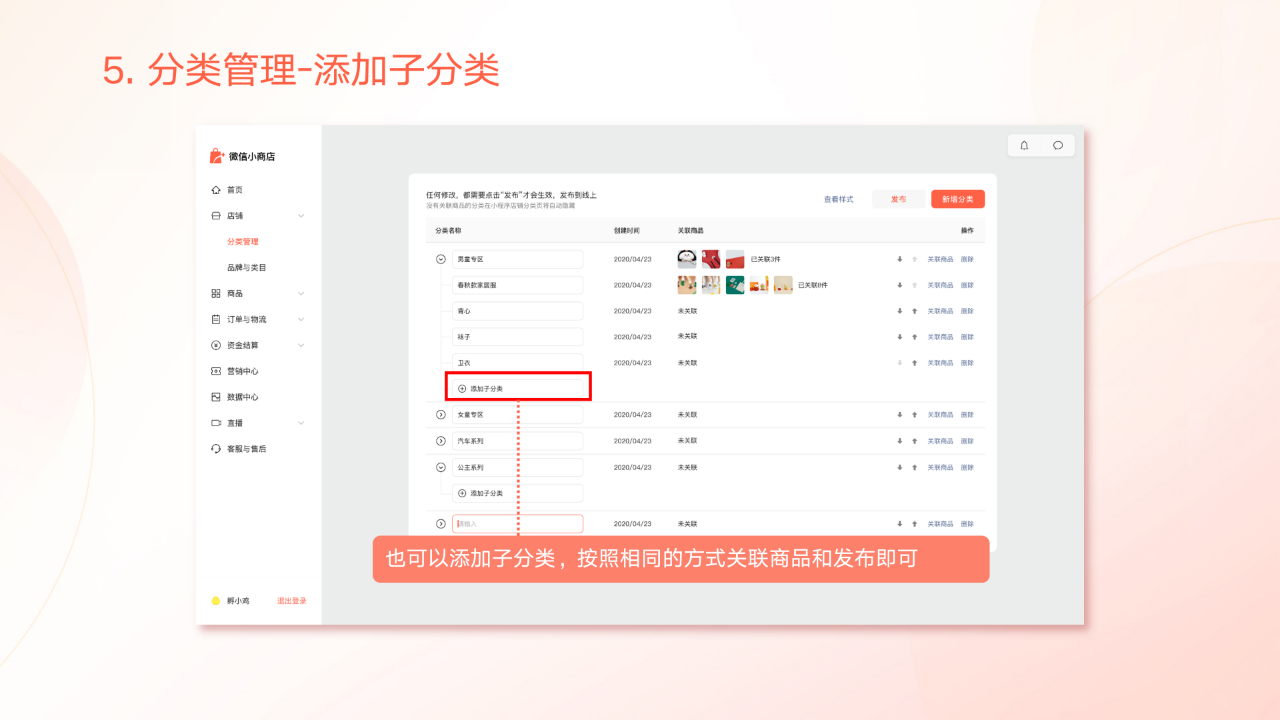
Task: Collapse the 公主系列 category
Action: pos(441,467)
